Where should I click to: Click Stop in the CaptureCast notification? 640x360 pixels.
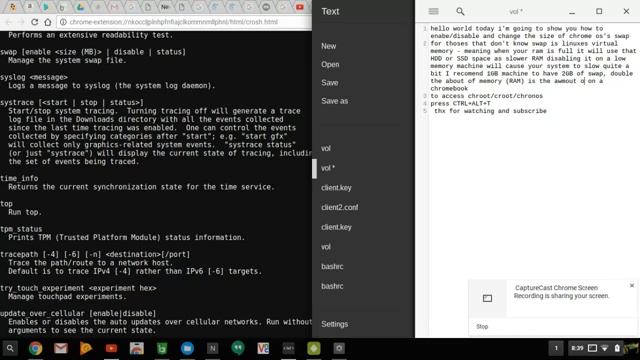[482, 327]
